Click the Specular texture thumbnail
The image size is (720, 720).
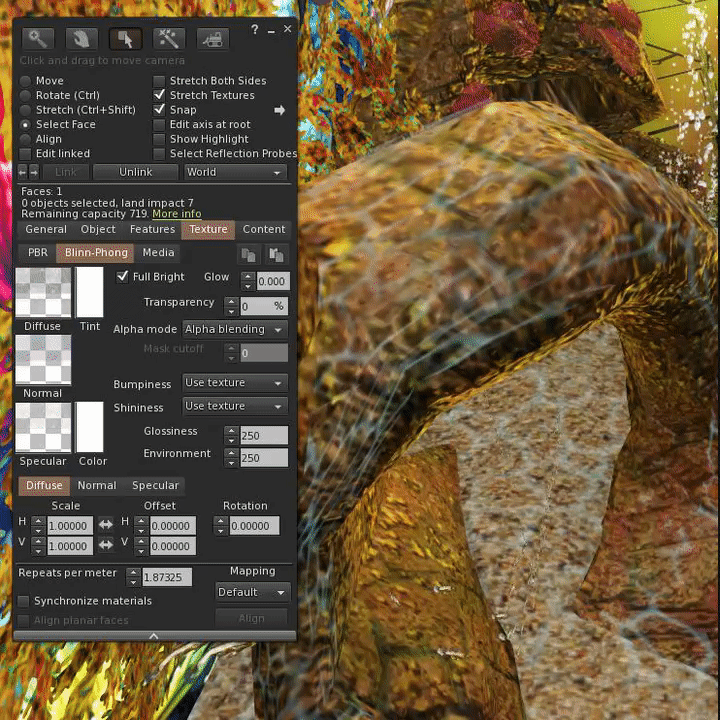(x=43, y=428)
